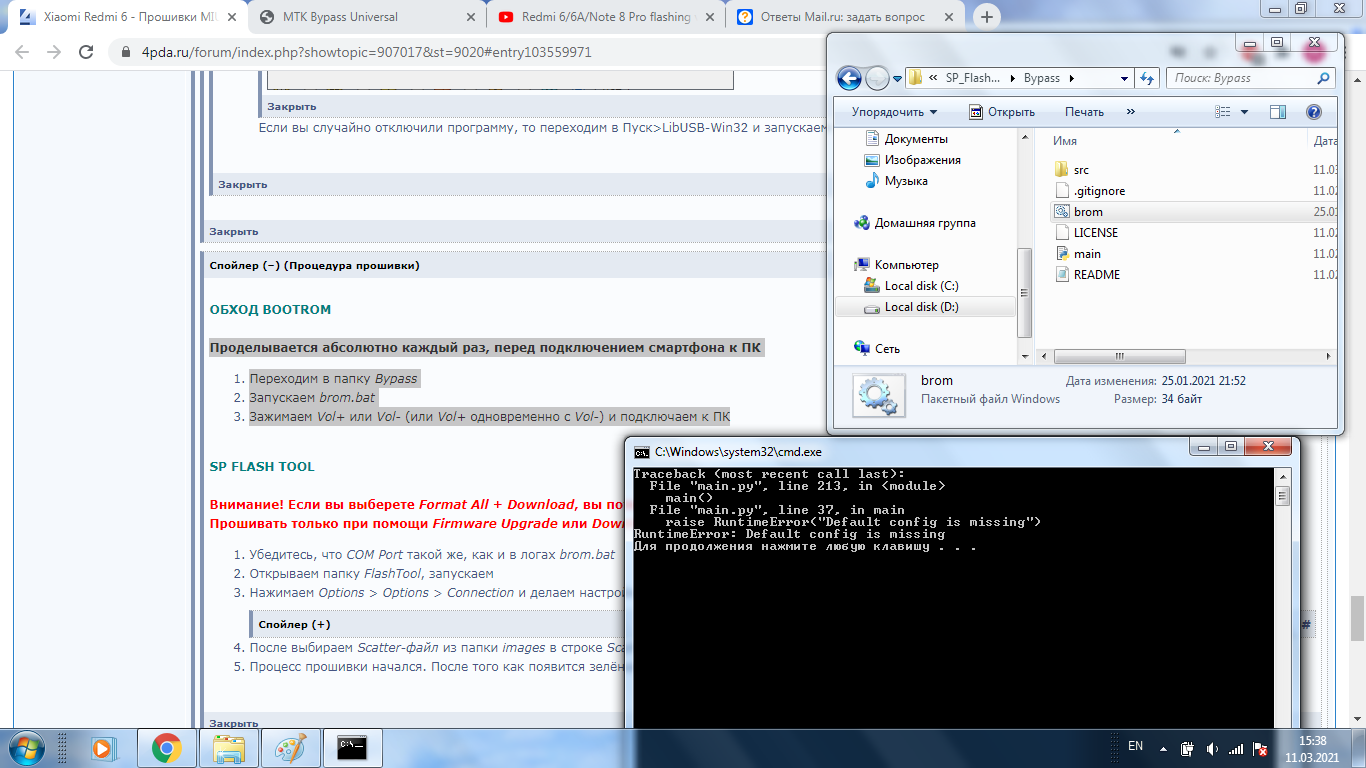Viewport: 1366px width, 768px height.
Task: Click the volume icon in tray
Action: [x=1212, y=748]
